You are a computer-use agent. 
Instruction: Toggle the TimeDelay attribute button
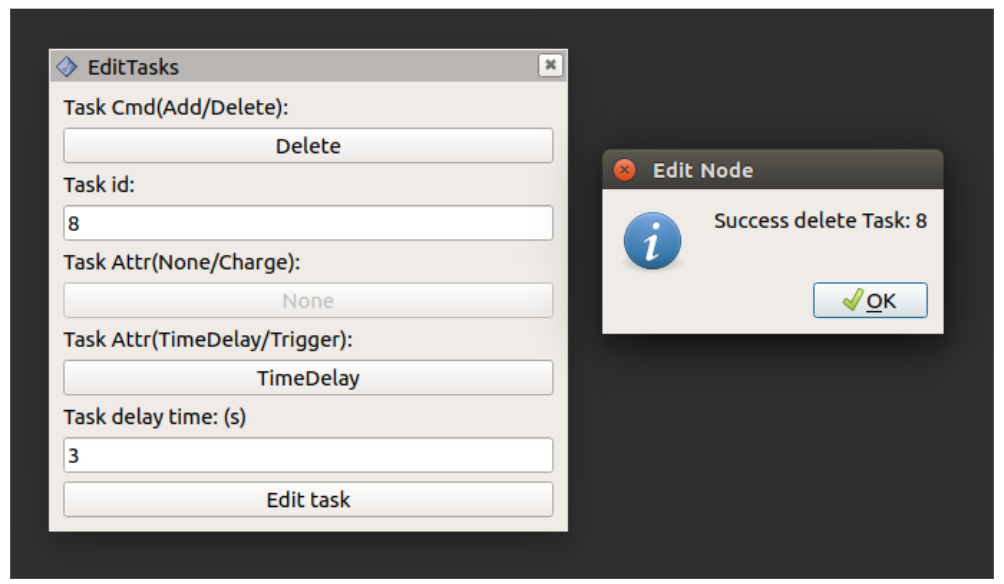coord(308,378)
